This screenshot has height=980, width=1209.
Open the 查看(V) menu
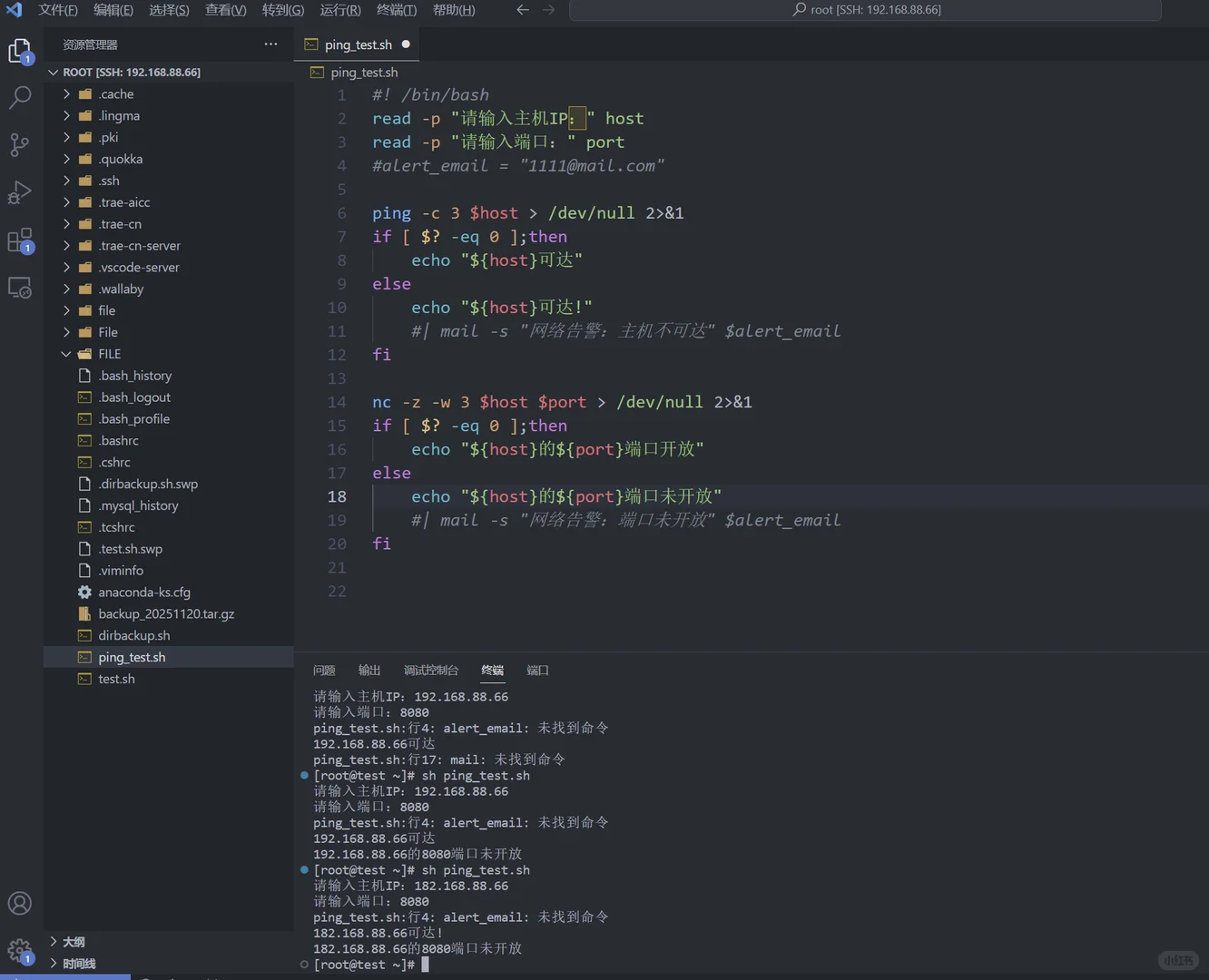(x=225, y=10)
